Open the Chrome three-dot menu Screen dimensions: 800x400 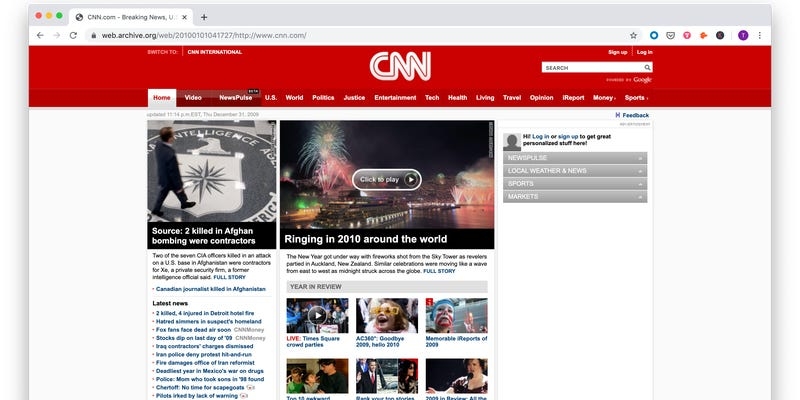point(760,35)
